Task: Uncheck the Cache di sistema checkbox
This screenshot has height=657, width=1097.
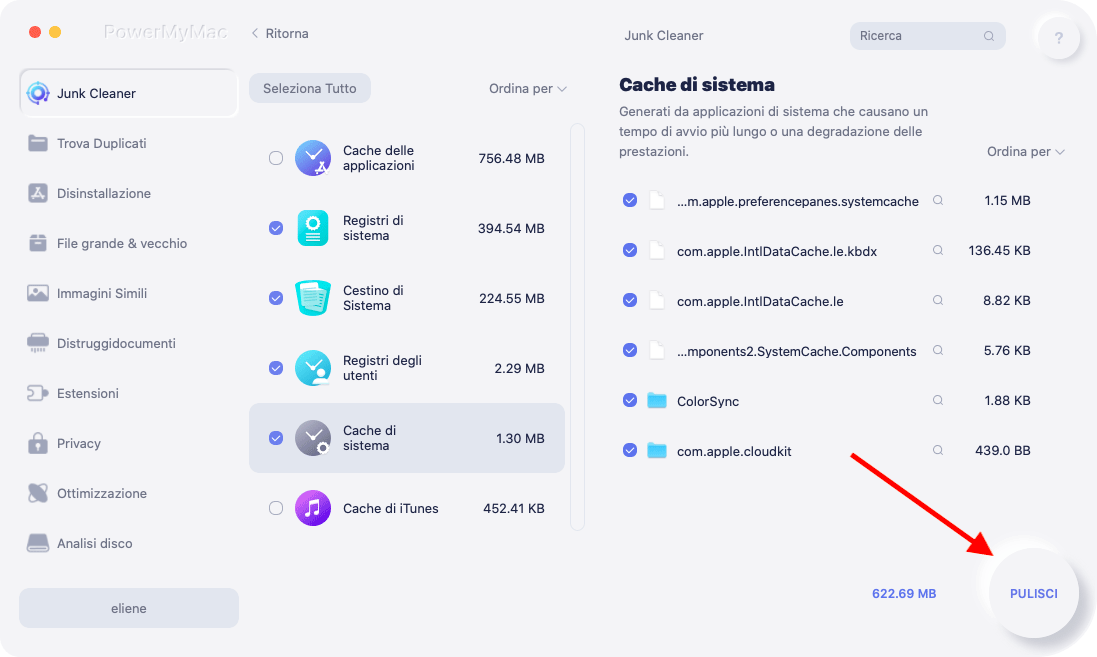Action: point(276,438)
